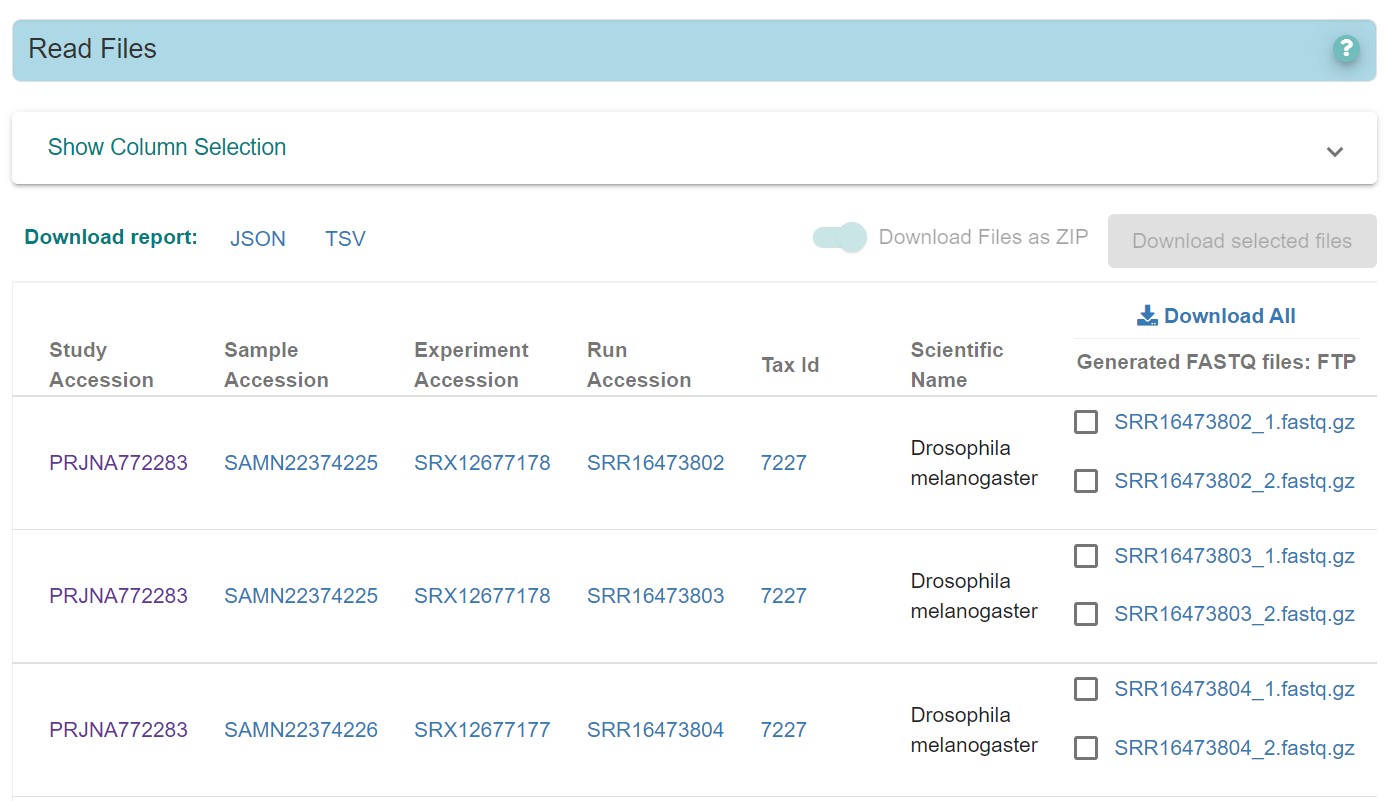Open experiment SRX12677178 in SRR16473802 row
Viewport: 1389px width, 801px height.
point(482,463)
